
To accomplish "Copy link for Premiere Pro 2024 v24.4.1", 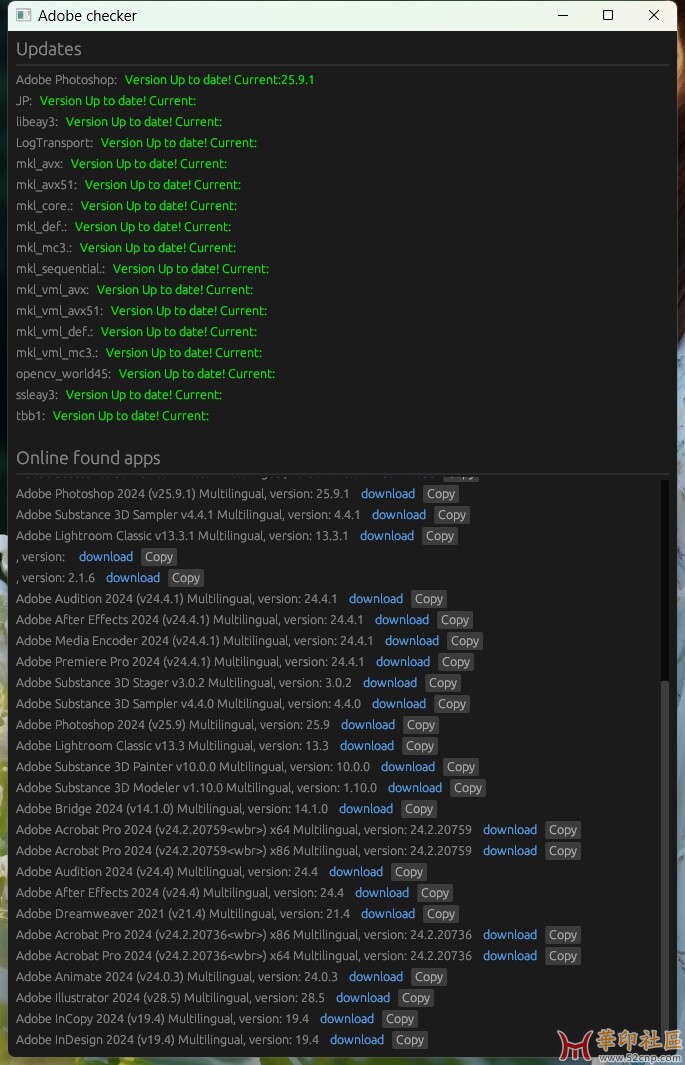I will (x=456, y=662).
